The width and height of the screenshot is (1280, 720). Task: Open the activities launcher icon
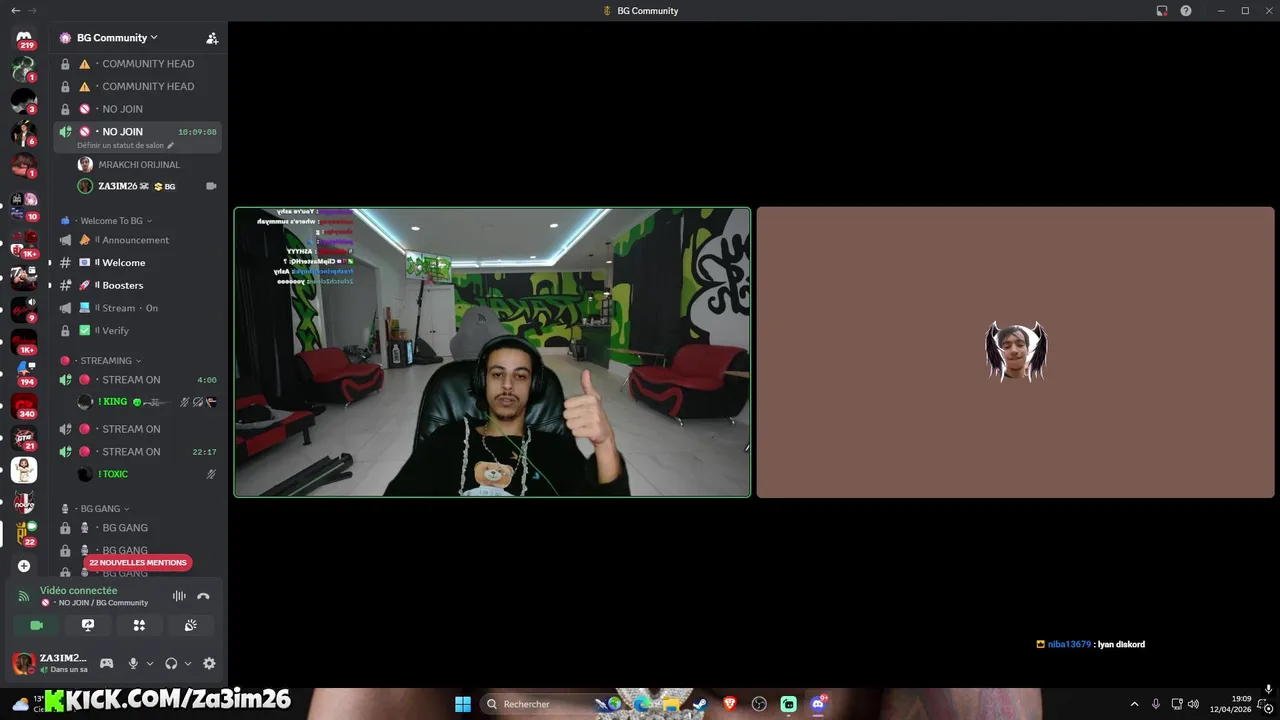click(x=139, y=625)
